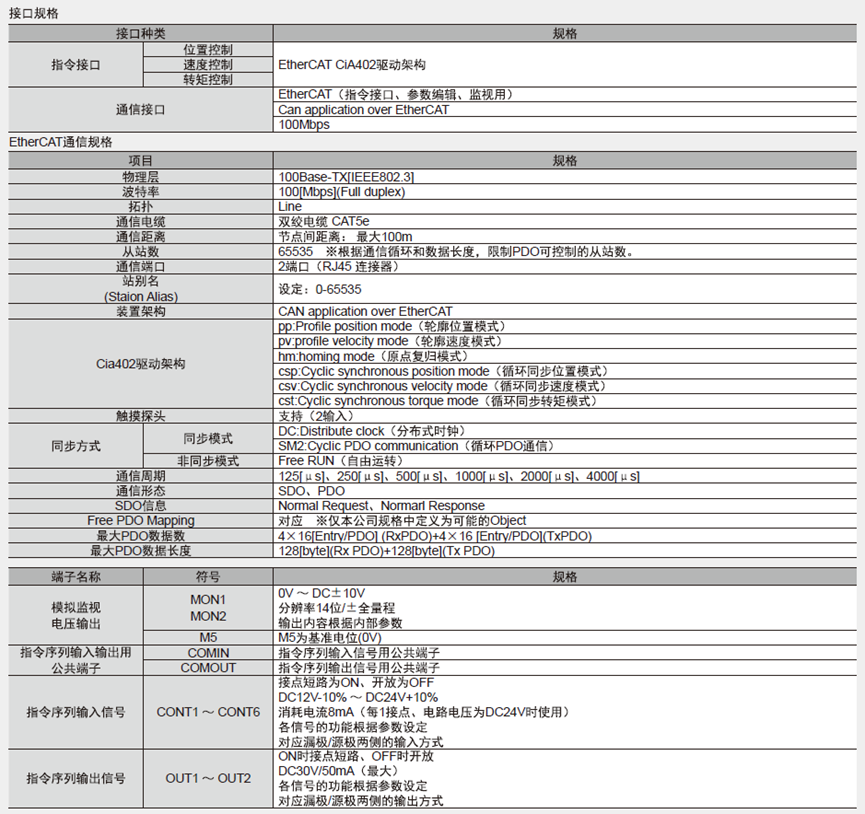The image size is (865, 814).
Task: Select the 非同步模式 cell
Action: point(208,461)
